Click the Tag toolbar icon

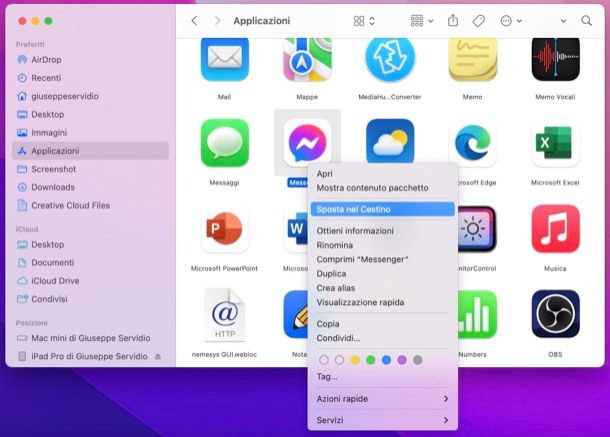click(x=479, y=21)
